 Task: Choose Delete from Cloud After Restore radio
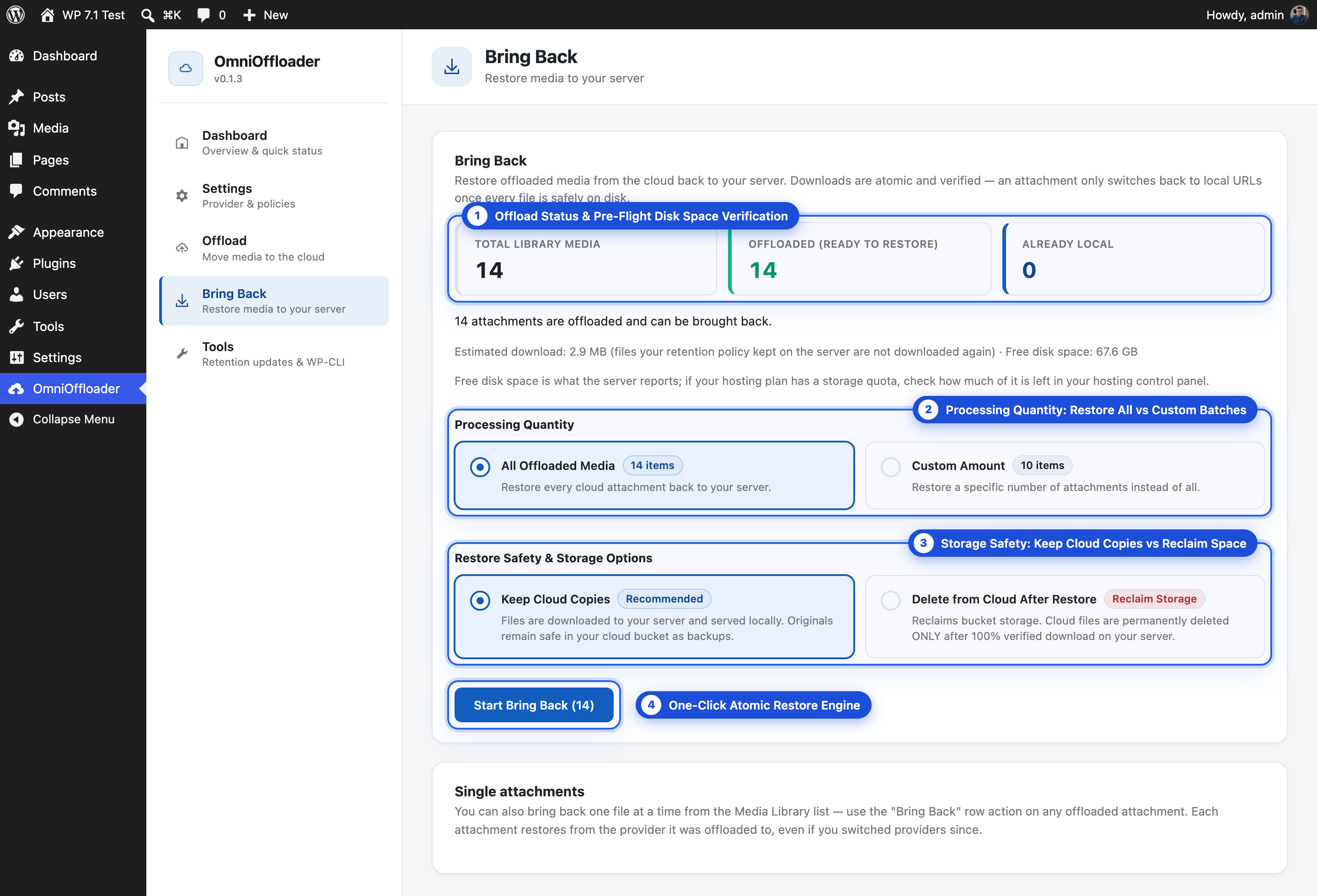[891, 600]
